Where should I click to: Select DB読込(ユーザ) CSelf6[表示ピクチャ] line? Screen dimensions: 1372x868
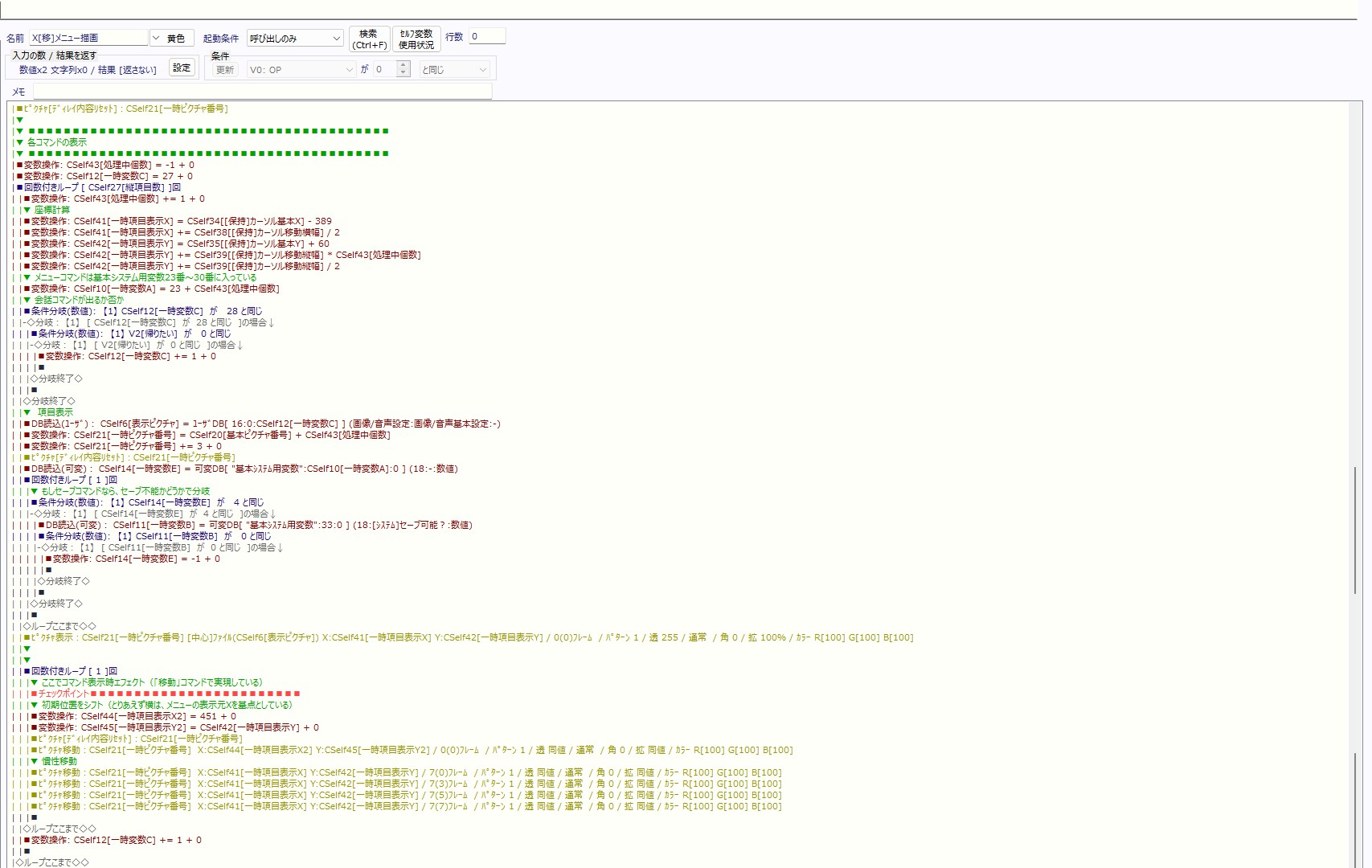(x=265, y=424)
